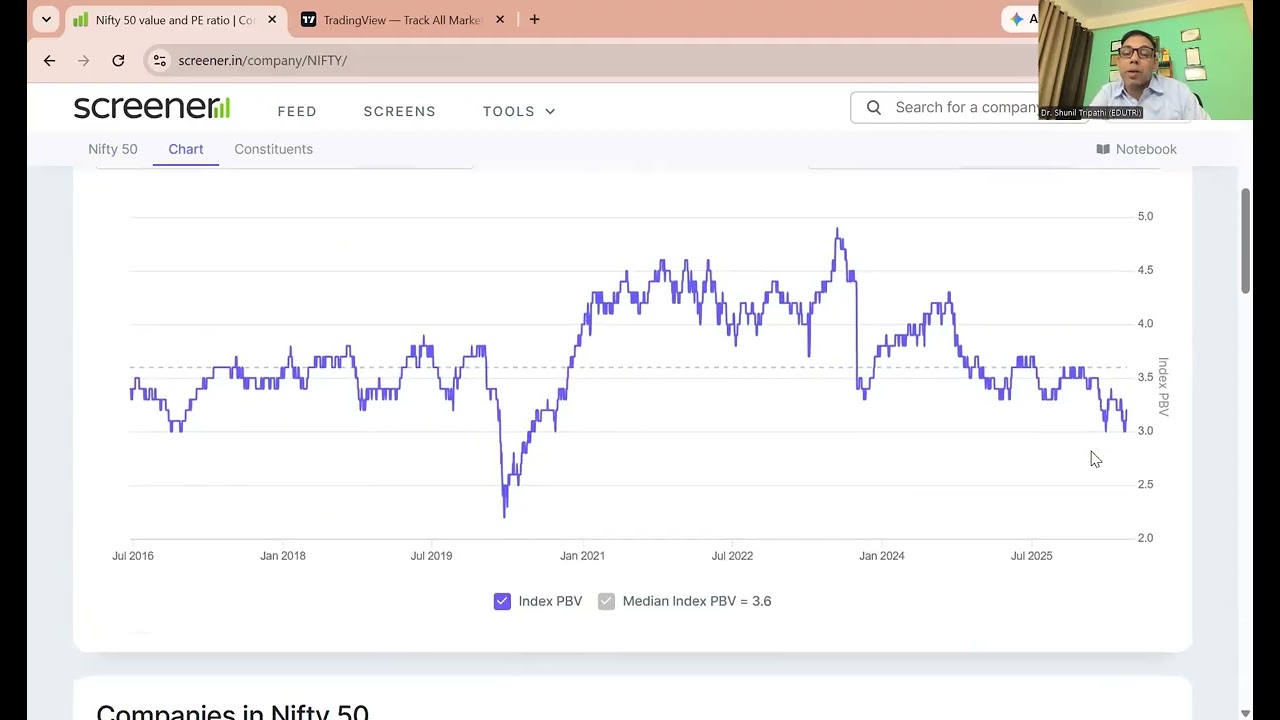Close the TradingView tab
Viewport: 1280px width, 720px height.
[500, 19]
